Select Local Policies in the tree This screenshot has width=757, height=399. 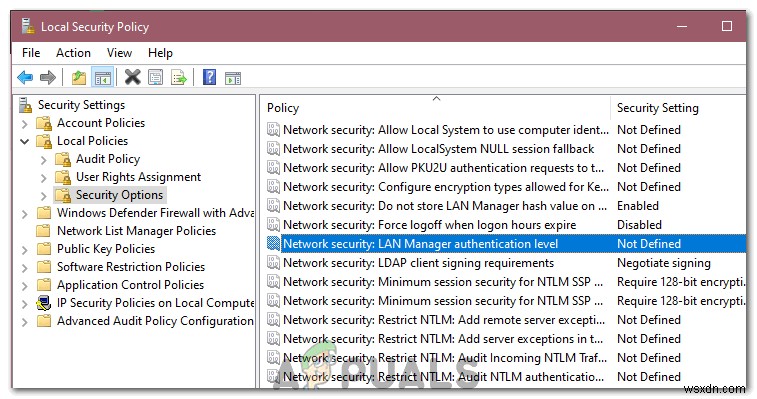93,141
